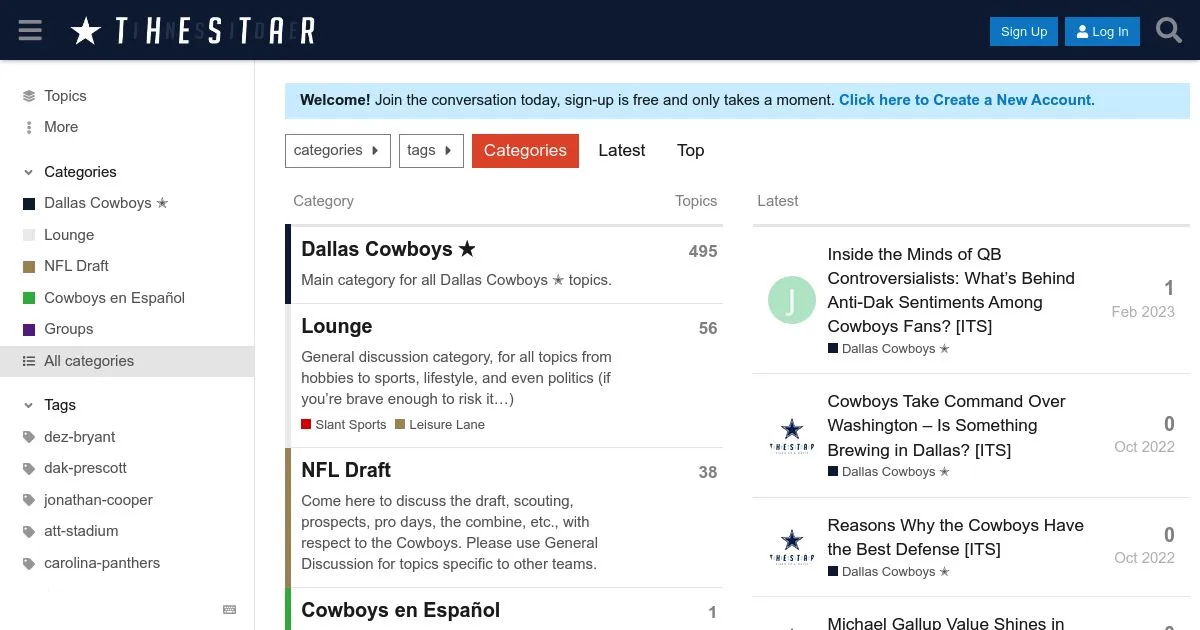Open the tags filter dropdown
The image size is (1200, 630).
(431, 151)
